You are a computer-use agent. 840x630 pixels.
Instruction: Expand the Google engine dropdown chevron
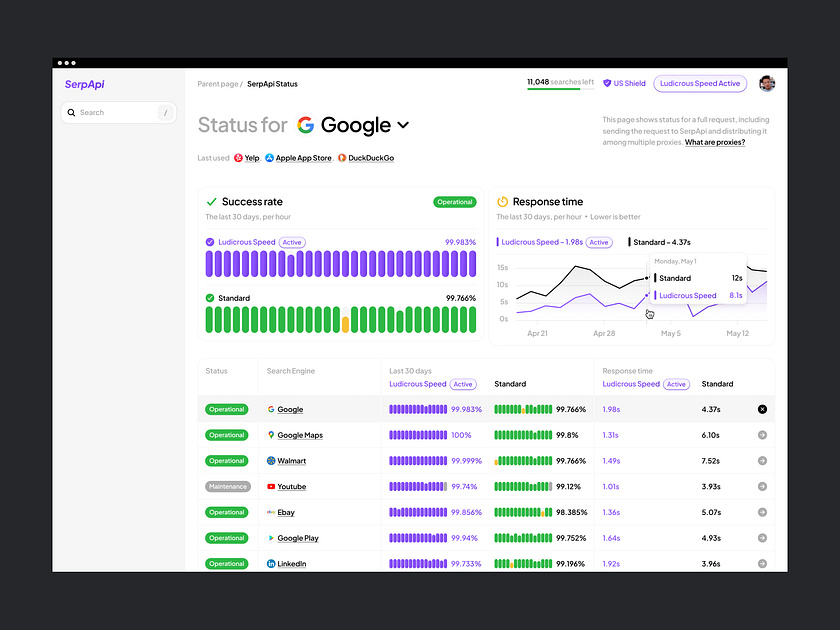[403, 125]
